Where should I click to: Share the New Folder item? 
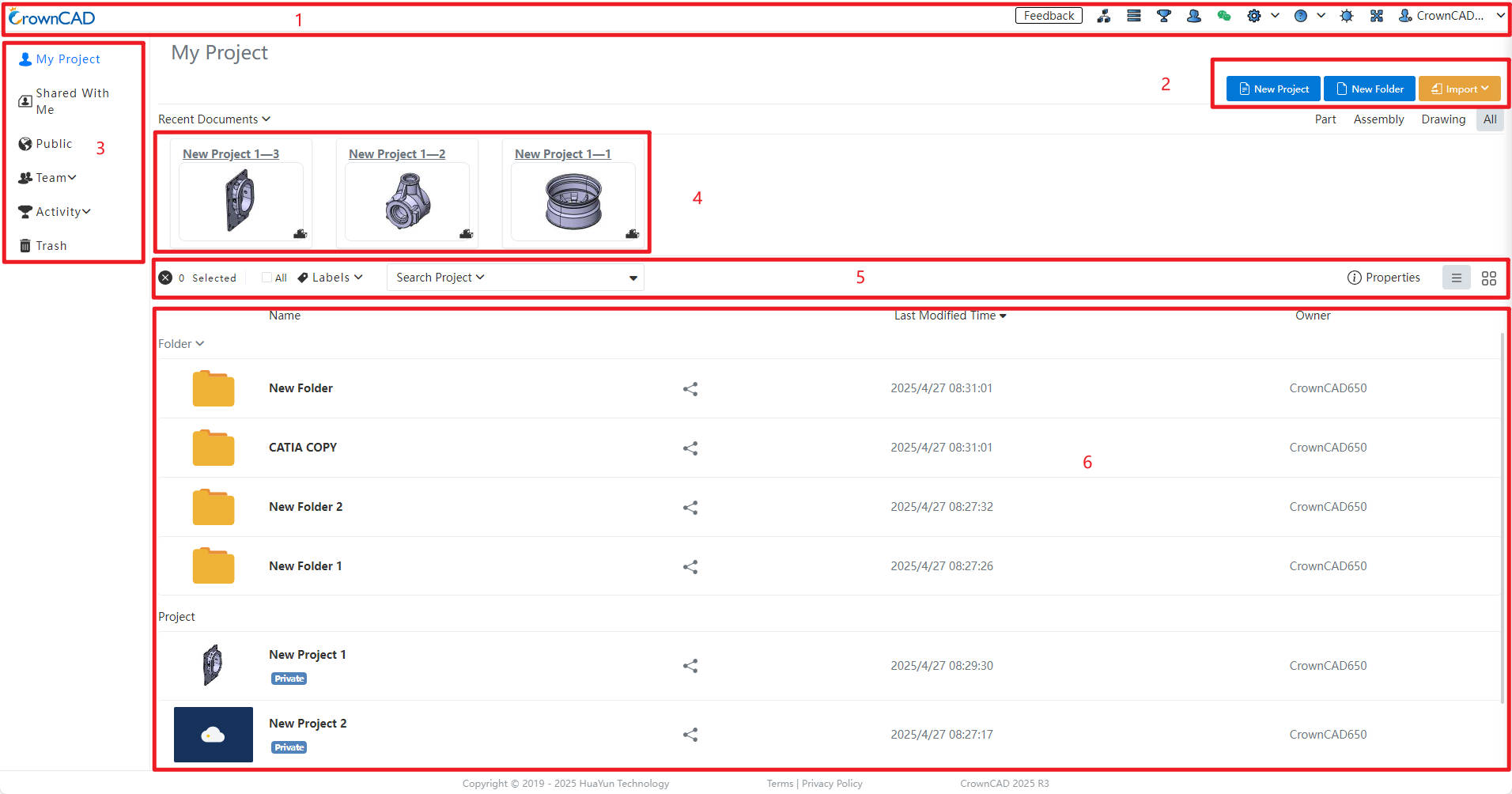tap(690, 389)
